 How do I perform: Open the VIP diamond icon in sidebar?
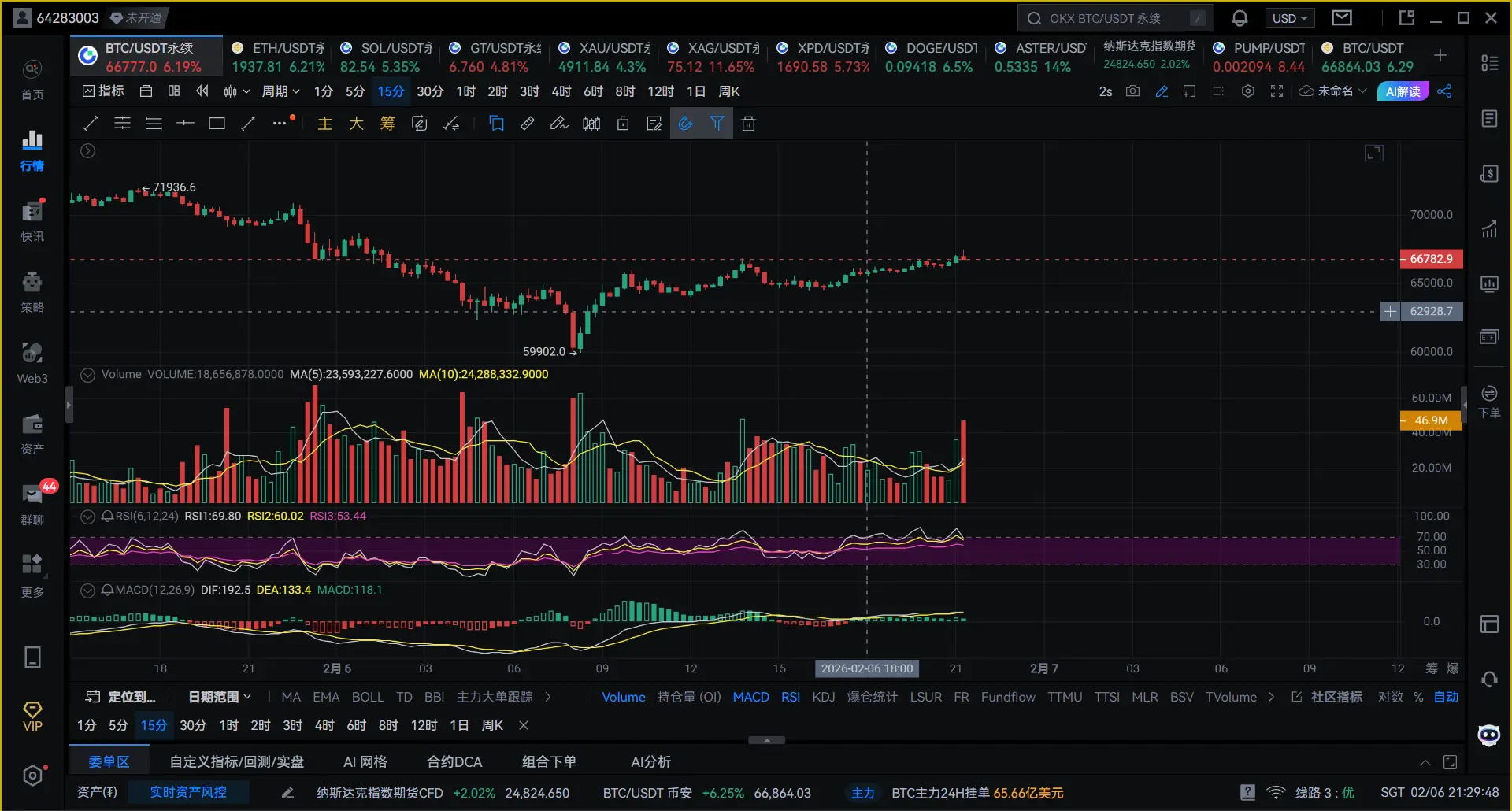tap(32, 716)
